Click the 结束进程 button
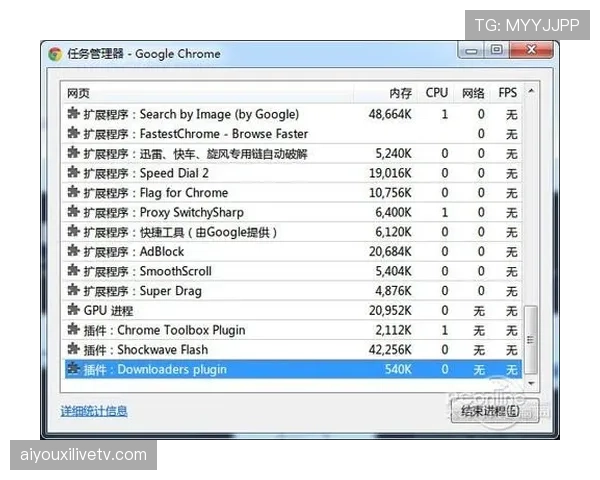 (x=495, y=411)
